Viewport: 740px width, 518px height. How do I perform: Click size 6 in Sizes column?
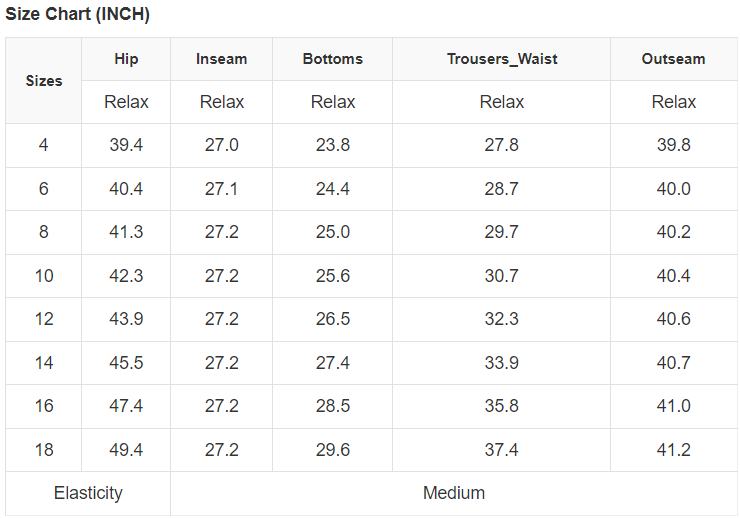tap(44, 189)
